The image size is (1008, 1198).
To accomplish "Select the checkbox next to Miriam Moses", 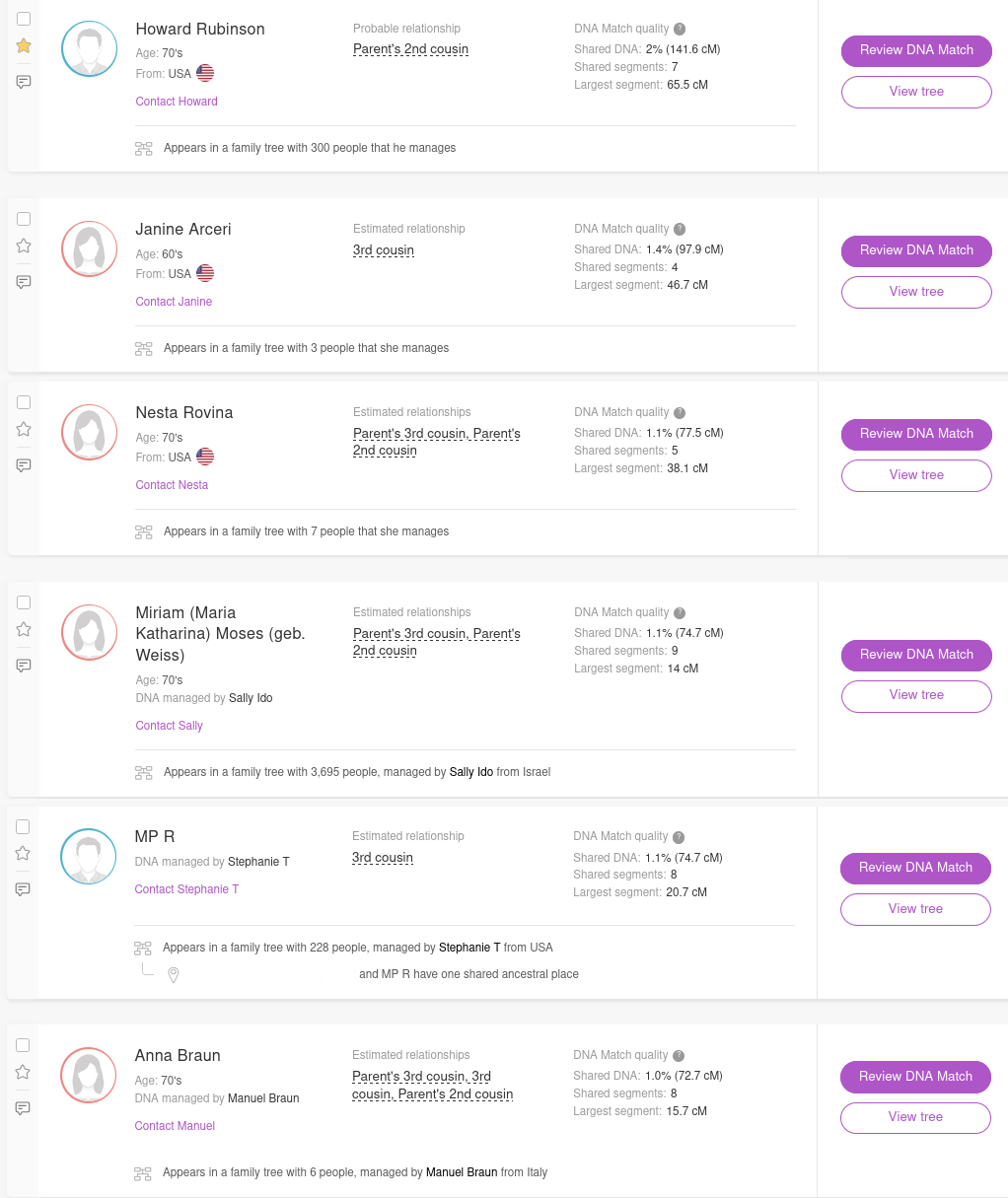I will tap(24, 602).
